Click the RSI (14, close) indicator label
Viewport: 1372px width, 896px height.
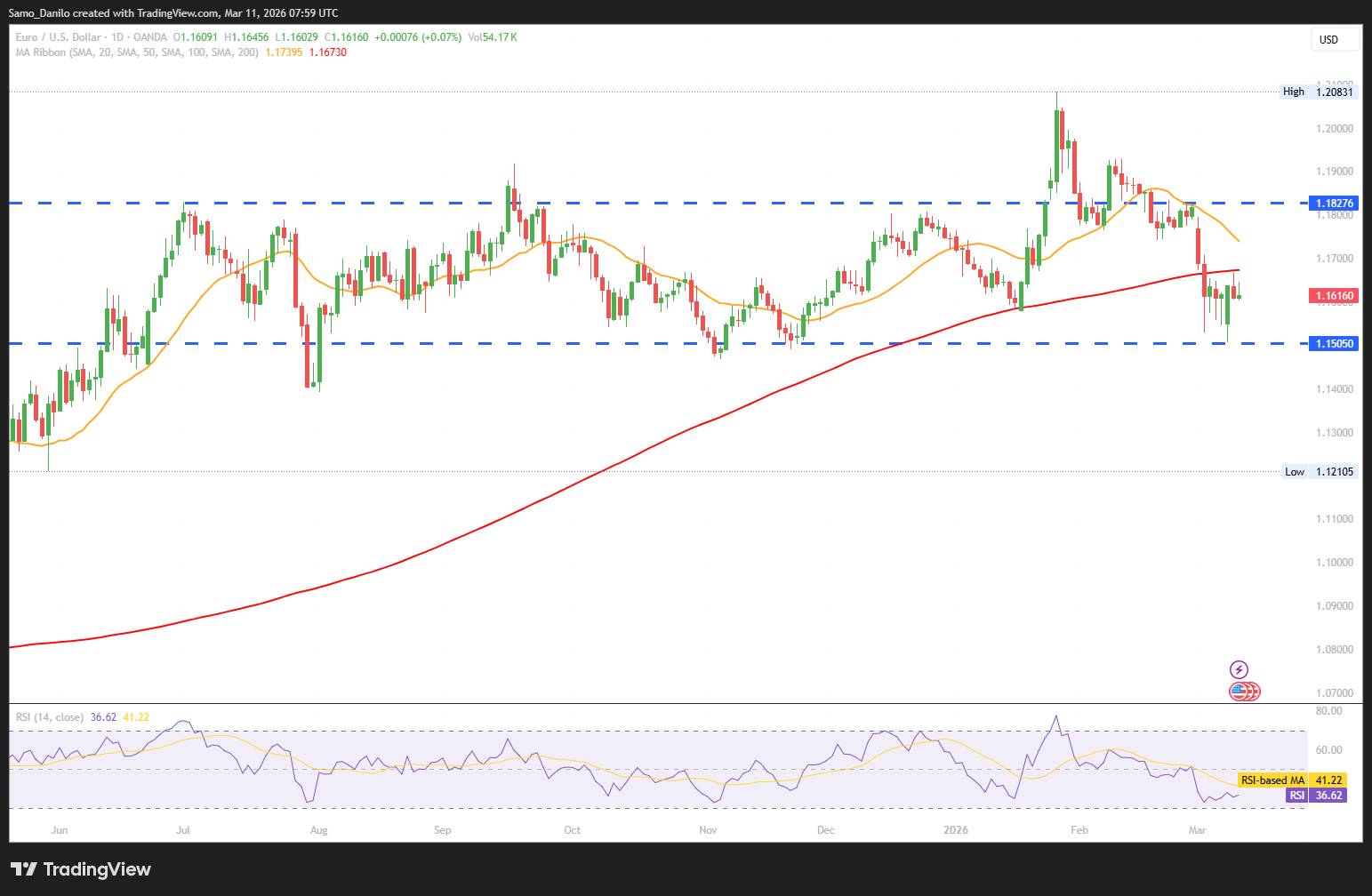click(50, 717)
